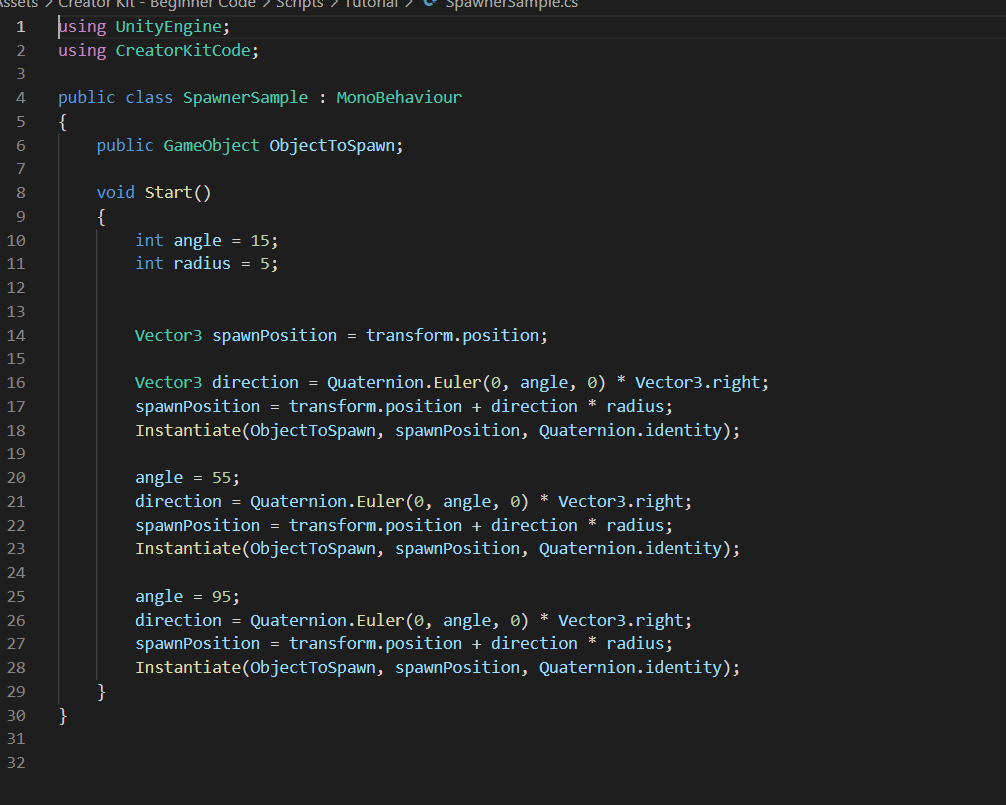The image size is (1006, 805).
Task: Click the SpawnerSample class name
Action: pyautogui.click(x=245, y=97)
